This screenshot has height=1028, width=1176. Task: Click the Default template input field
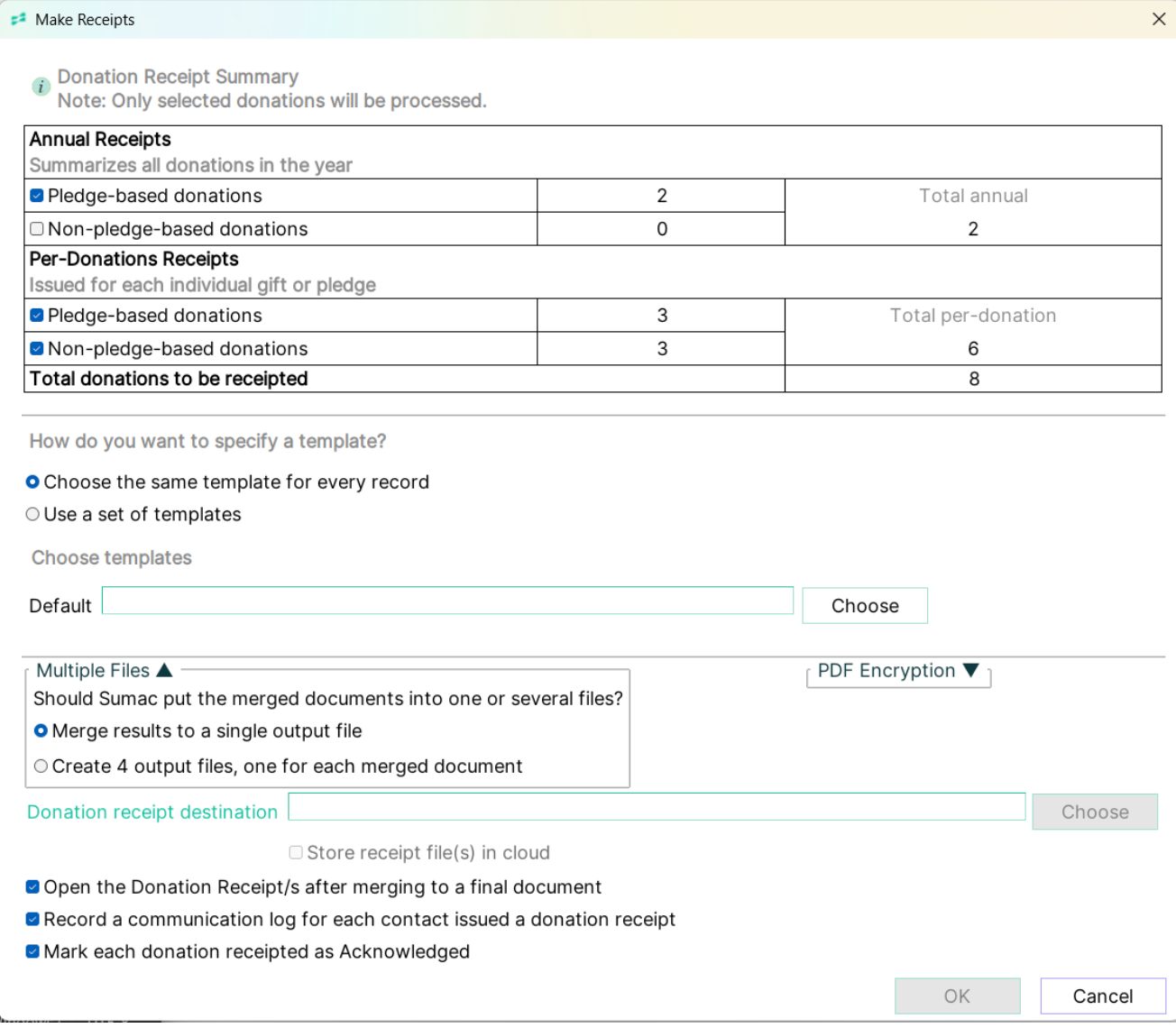(447, 601)
